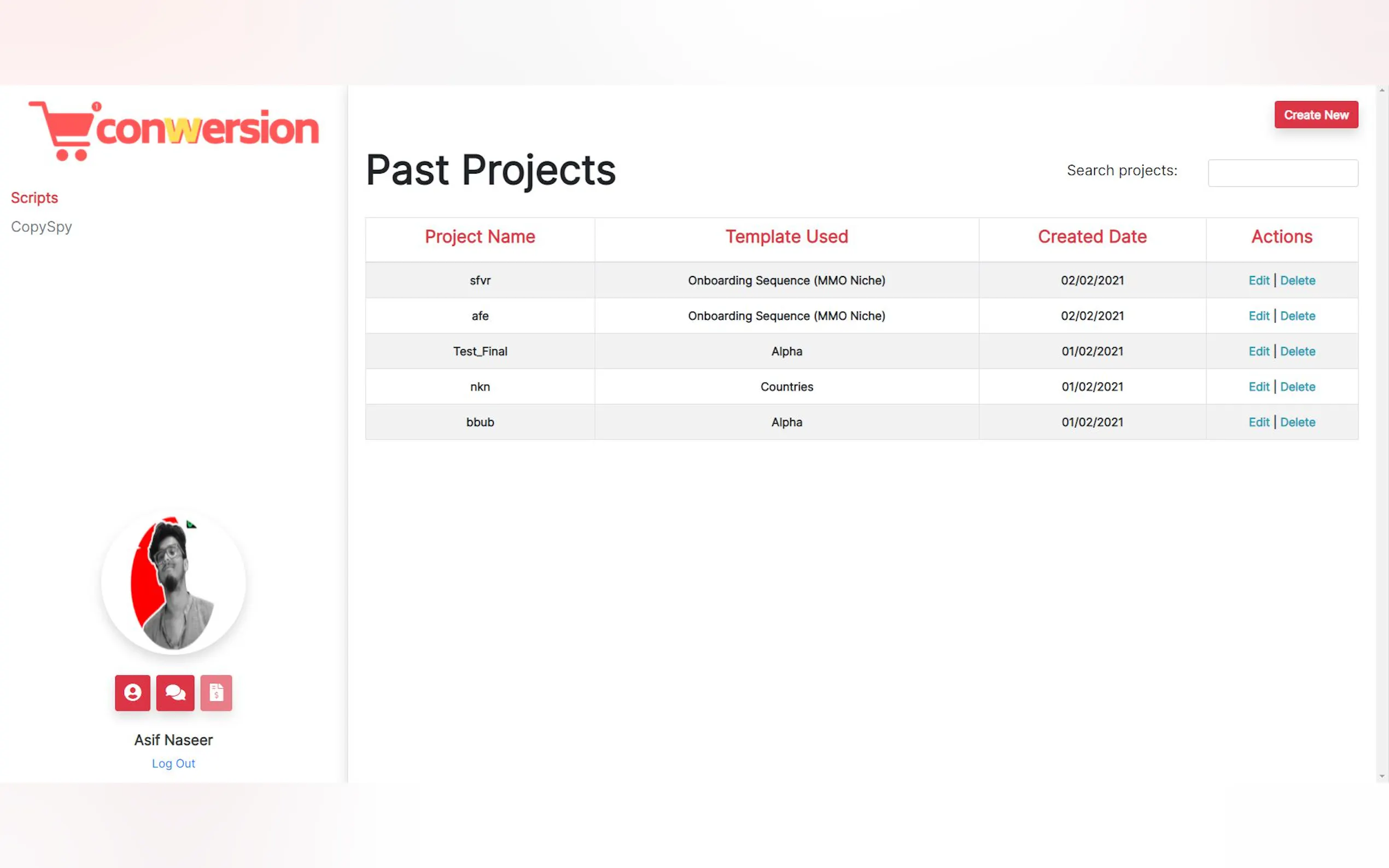This screenshot has height=868, width=1389.
Task: Sort by Project Name column header
Action: 480,237
